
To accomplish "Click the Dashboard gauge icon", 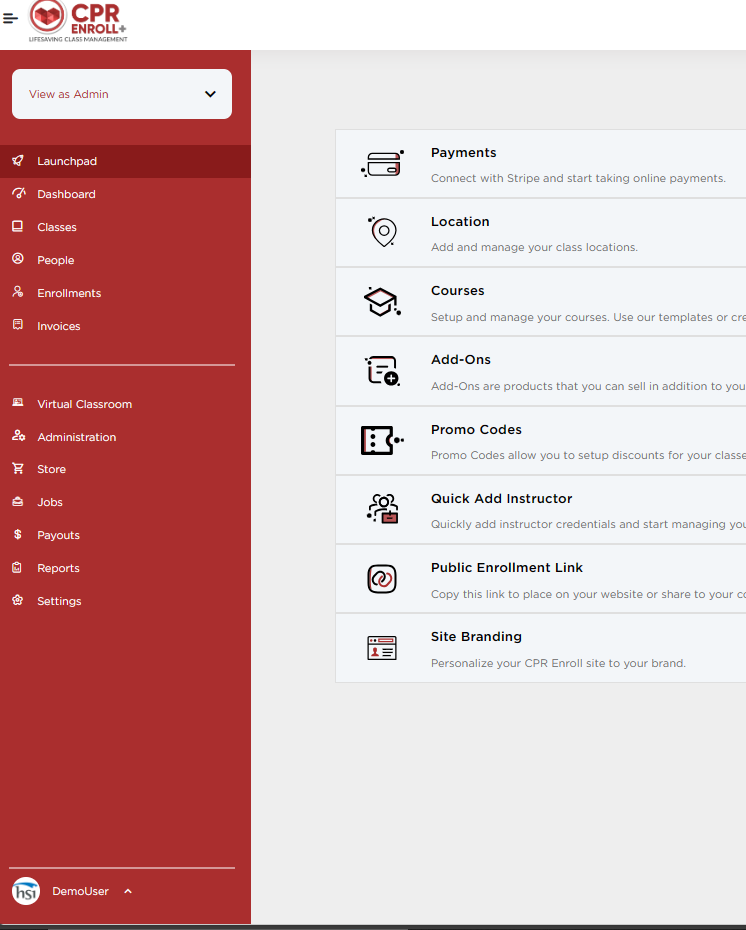I will pyautogui.click(x=18, y=193).
